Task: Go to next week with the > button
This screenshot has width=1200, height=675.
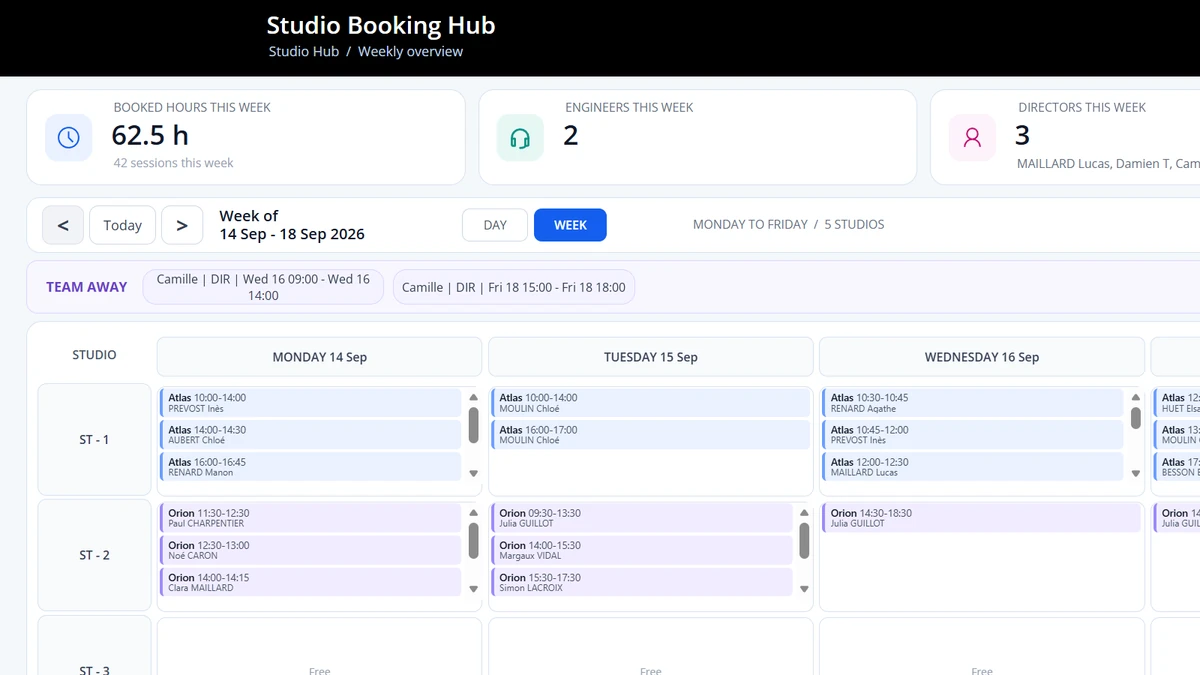Action: [x=182, y=225]
